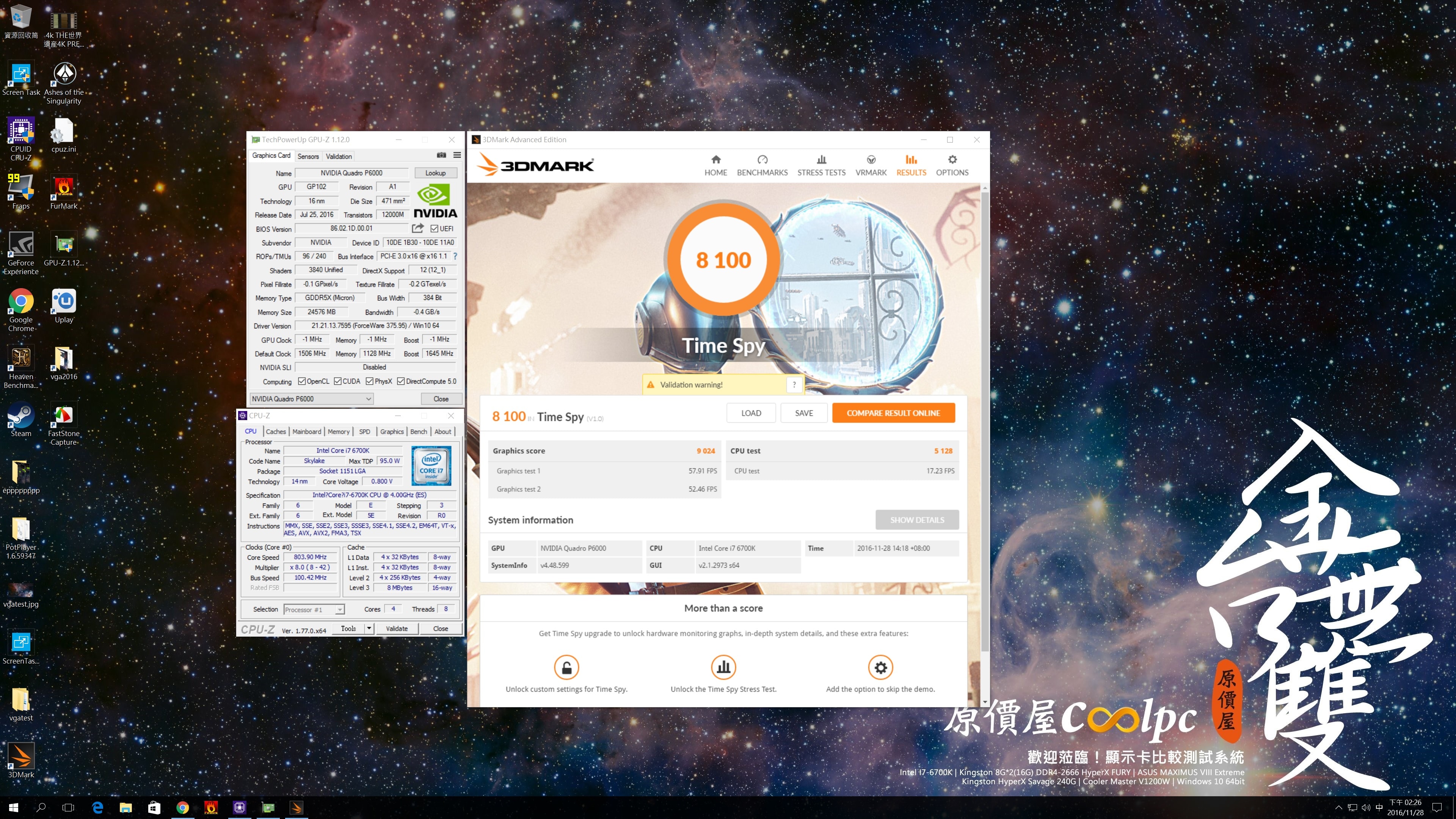This screenshot has width=1456, height=819.
Task: Open the Uplay desktop shortcut
Action: point(64,306)
